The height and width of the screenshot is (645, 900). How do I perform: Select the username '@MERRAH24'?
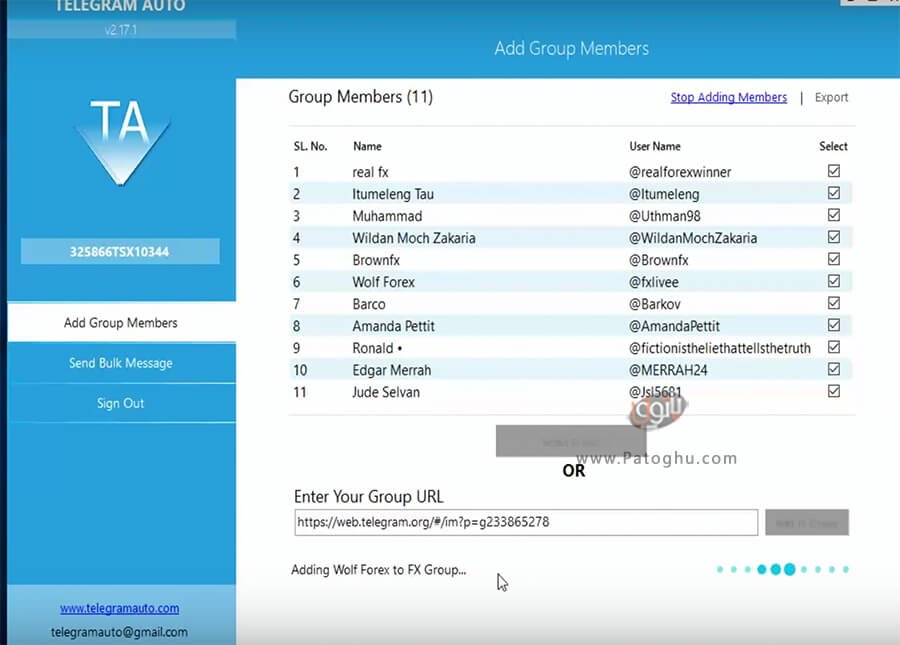coord(668,370)
